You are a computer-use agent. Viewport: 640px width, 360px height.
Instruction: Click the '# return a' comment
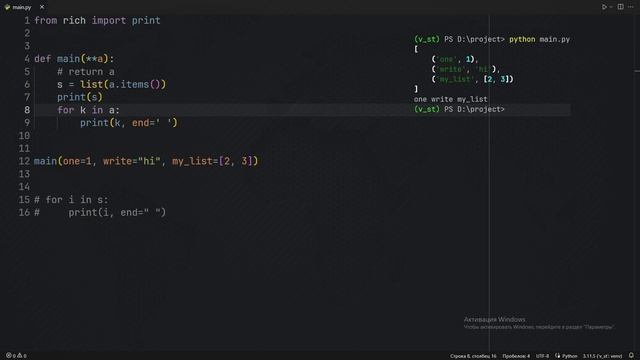(86, 71)
